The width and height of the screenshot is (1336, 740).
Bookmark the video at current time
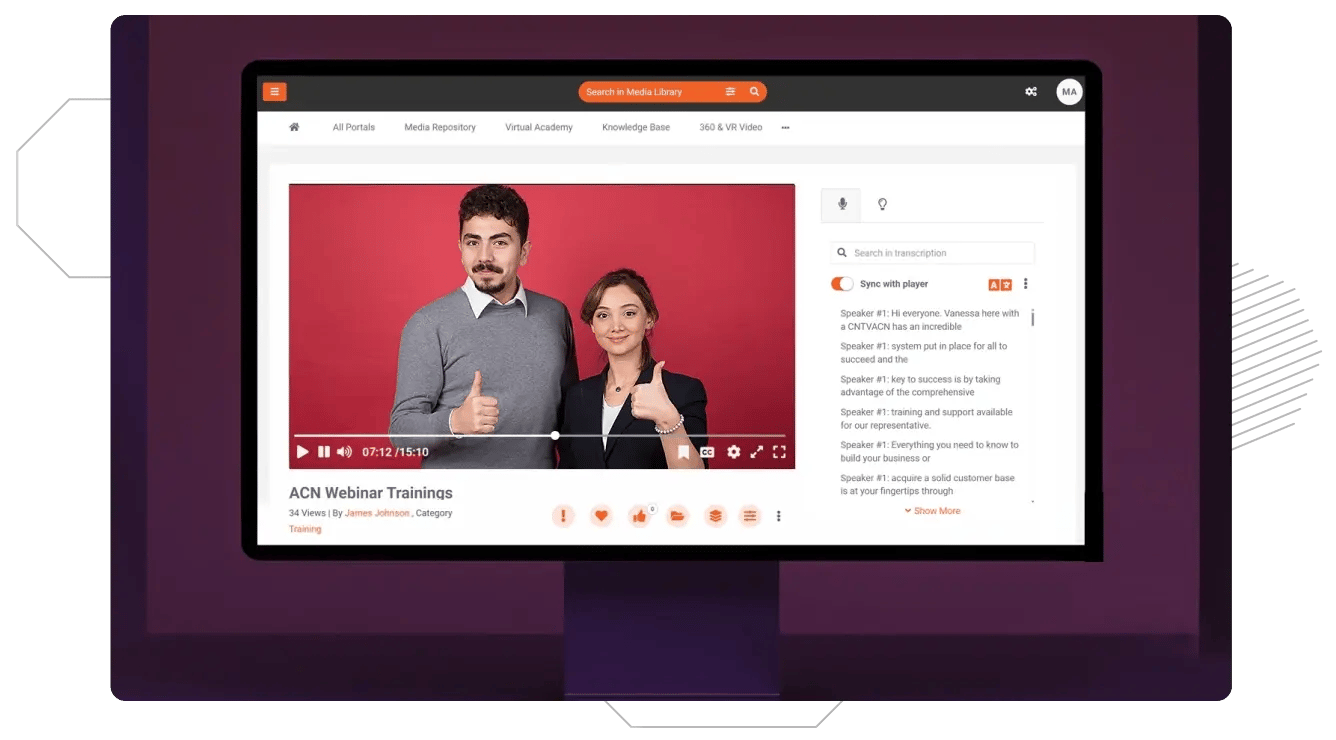[683, 452]
